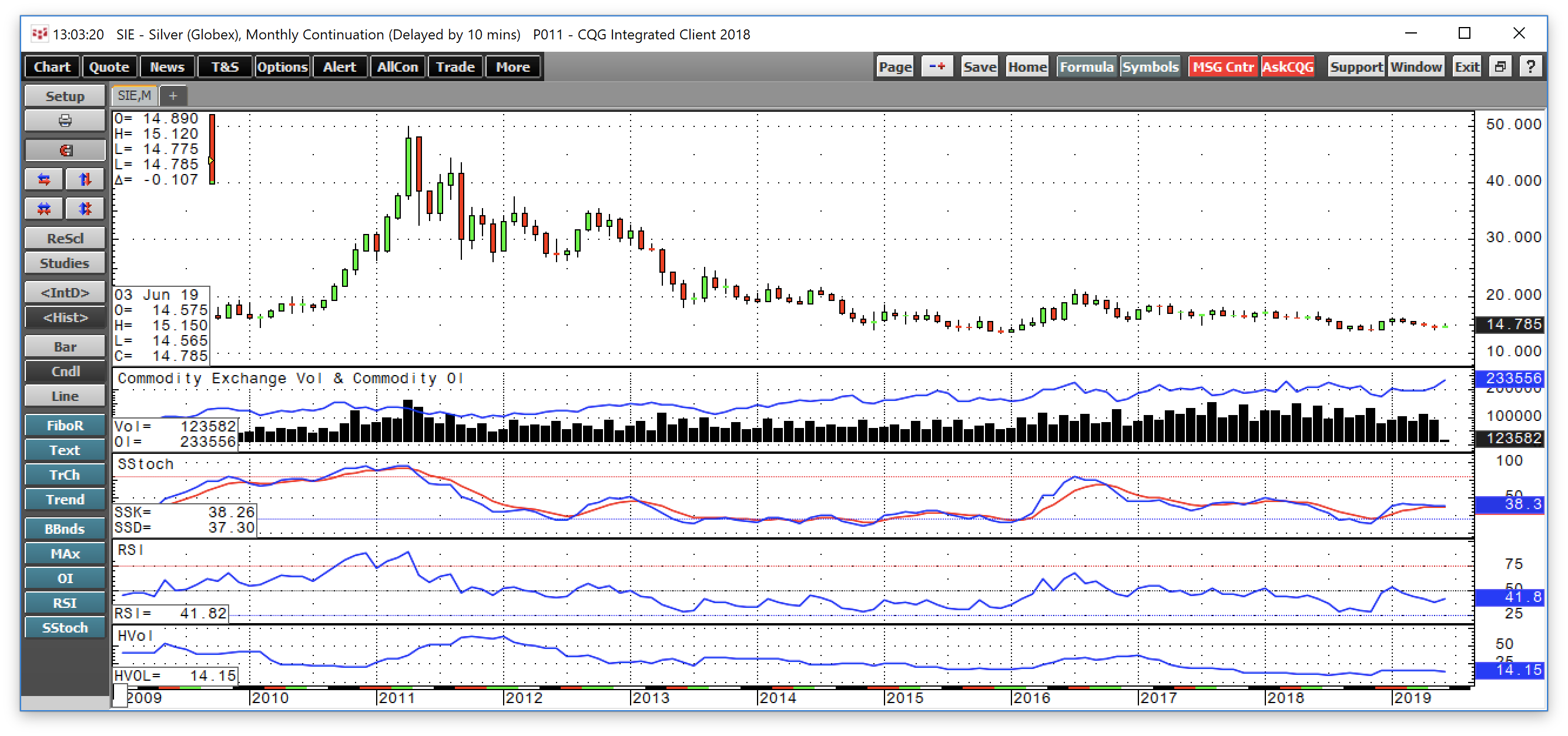Image resolution: width=1568 pixels, height=736 pixels.
Task: Open the Studies button
Action: pyautogui.click(x=65, y=263)
